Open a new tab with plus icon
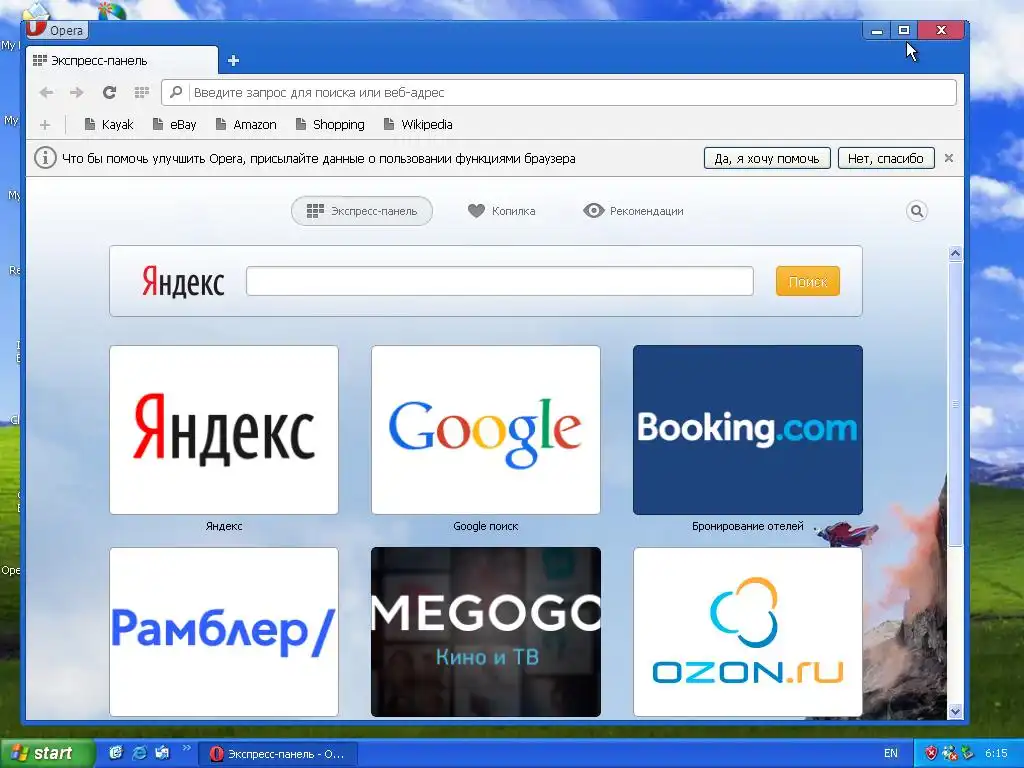 click(x=233, y=61)
